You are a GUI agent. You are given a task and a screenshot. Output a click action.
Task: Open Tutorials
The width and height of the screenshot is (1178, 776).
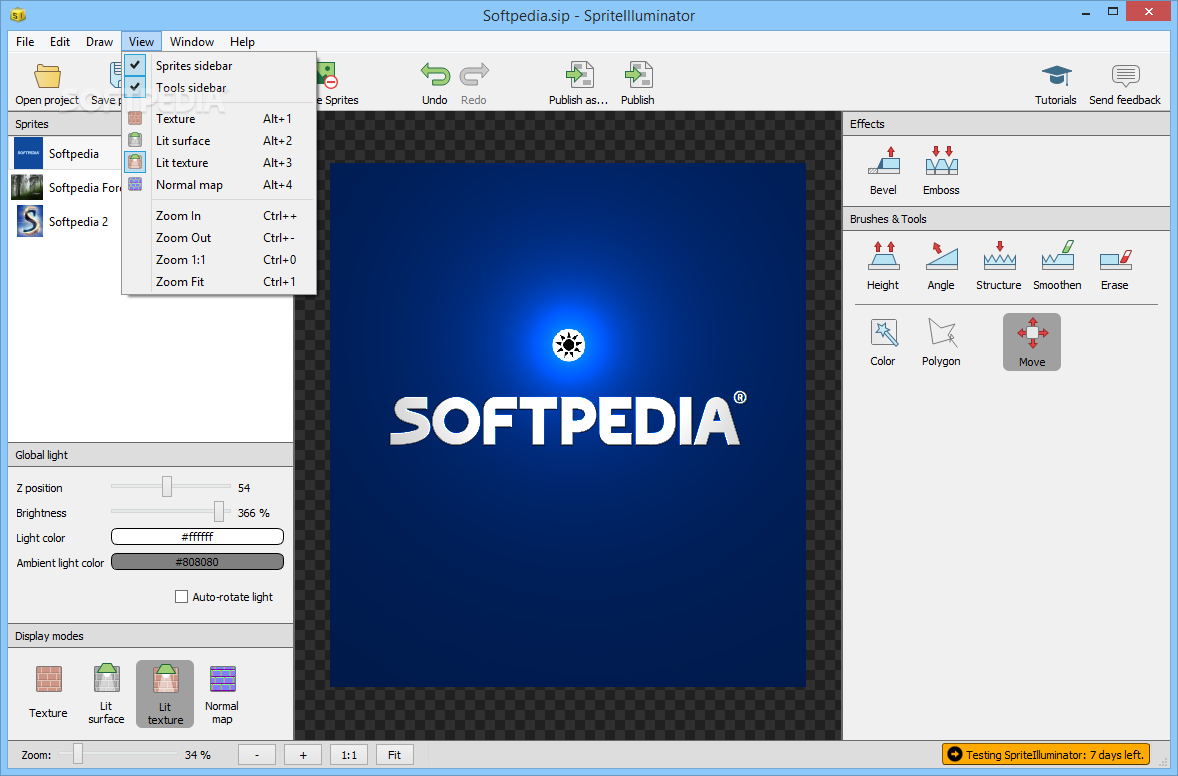coord(1056,83)
